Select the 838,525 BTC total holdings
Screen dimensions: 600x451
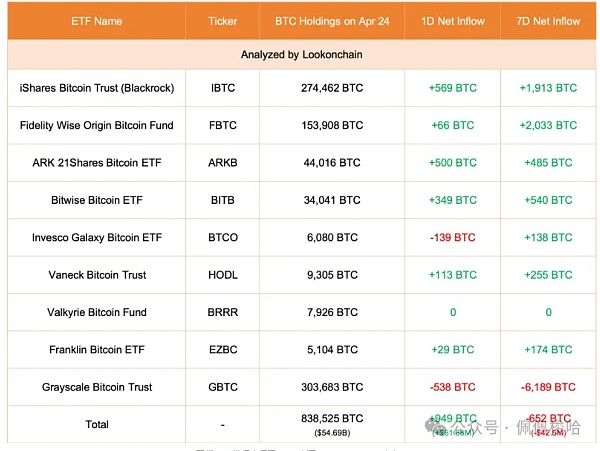330,419
